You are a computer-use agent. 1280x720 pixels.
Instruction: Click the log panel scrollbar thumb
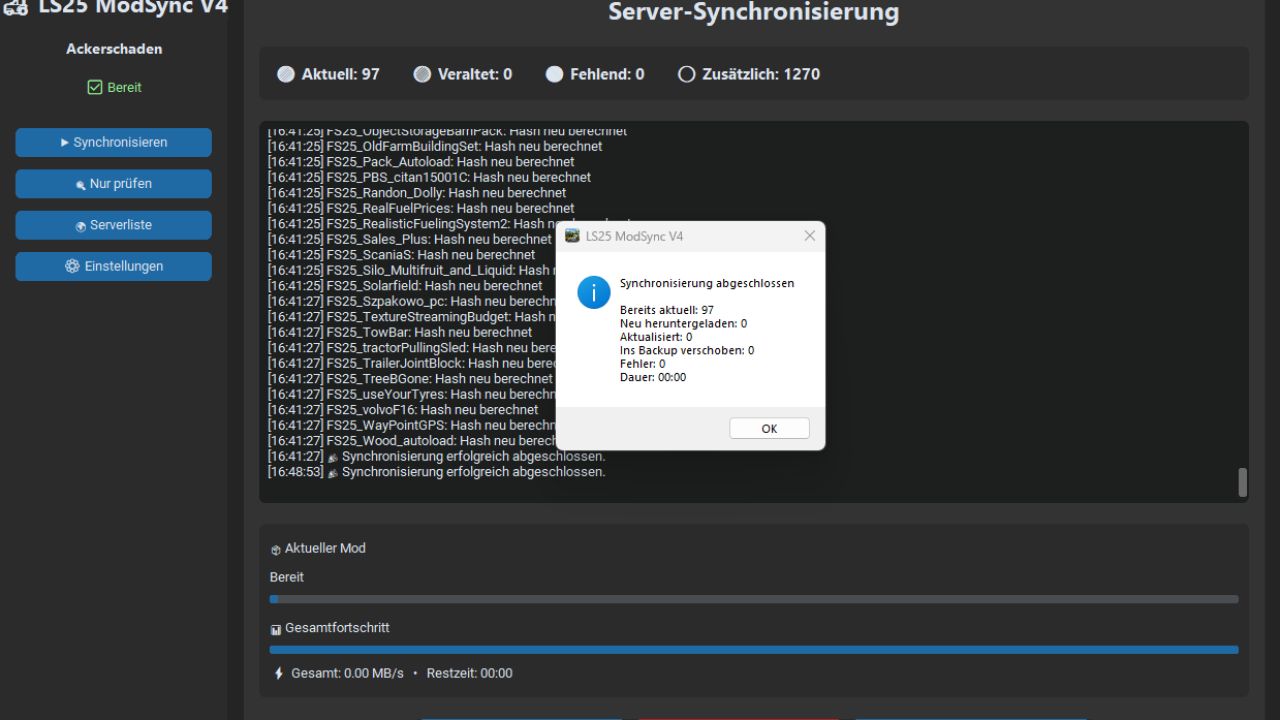pyautogui.click(x=1243, y=482)
